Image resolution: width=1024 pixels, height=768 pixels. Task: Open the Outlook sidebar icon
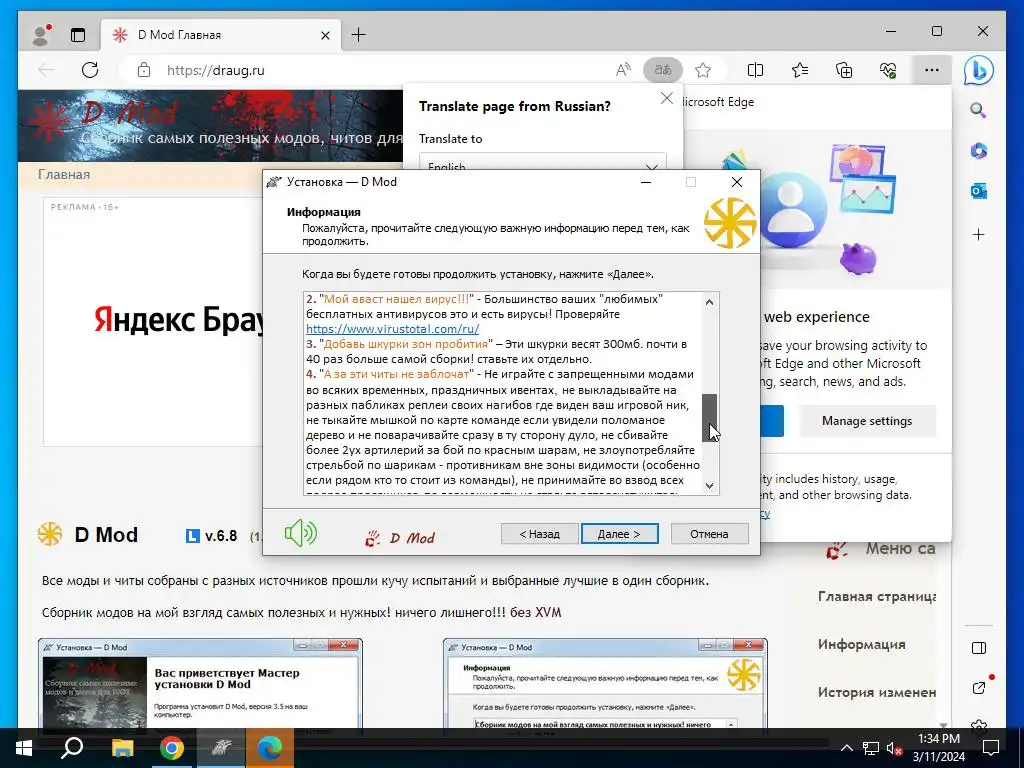(978, 191)
